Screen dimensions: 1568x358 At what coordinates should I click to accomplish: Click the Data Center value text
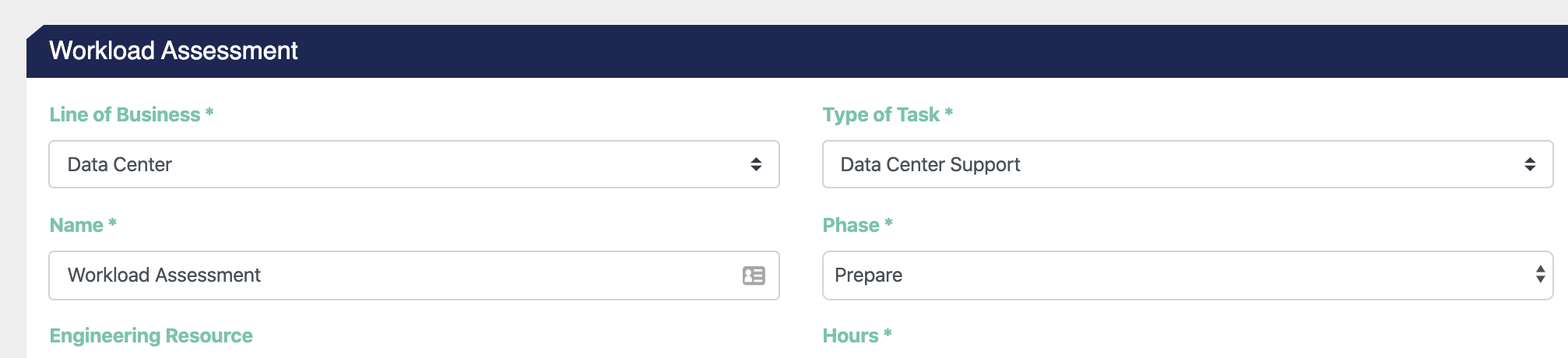click(x=120, y=164)
